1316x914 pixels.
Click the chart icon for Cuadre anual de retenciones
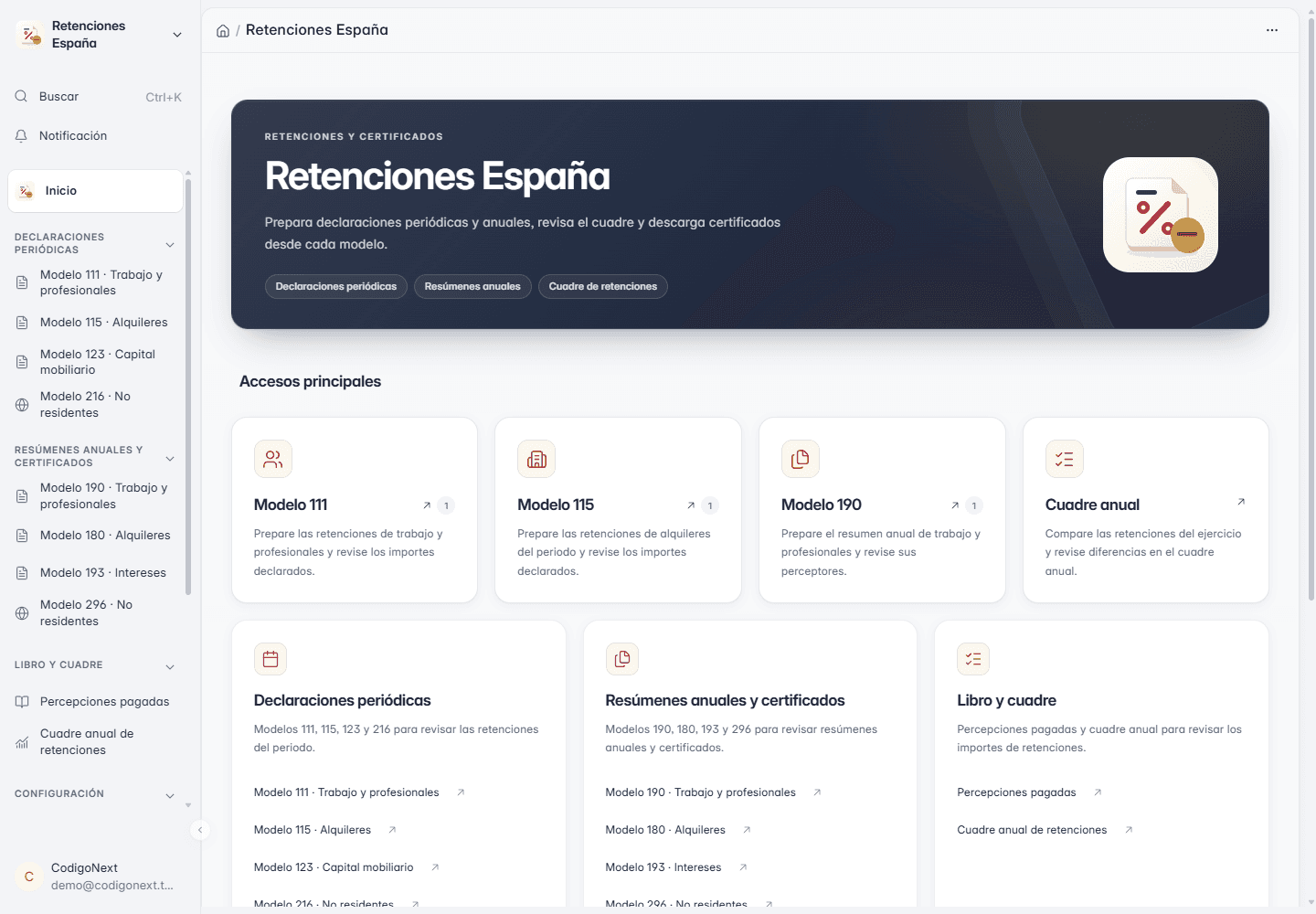click(x=22, y=742)
